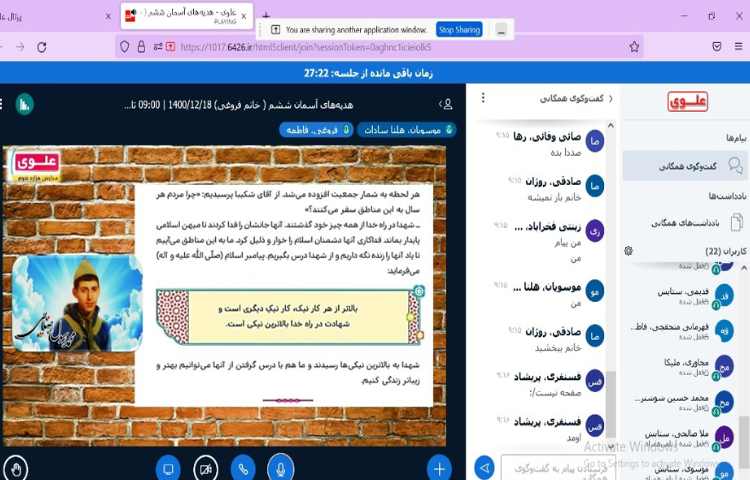Click the permissions icon in address bar

157,47
